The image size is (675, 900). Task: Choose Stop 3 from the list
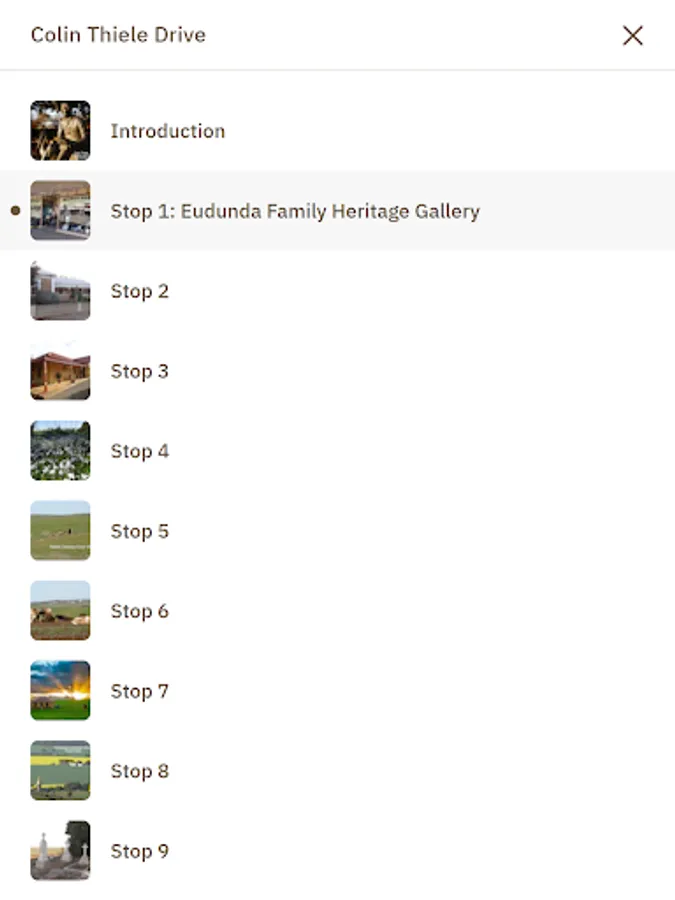139,371
